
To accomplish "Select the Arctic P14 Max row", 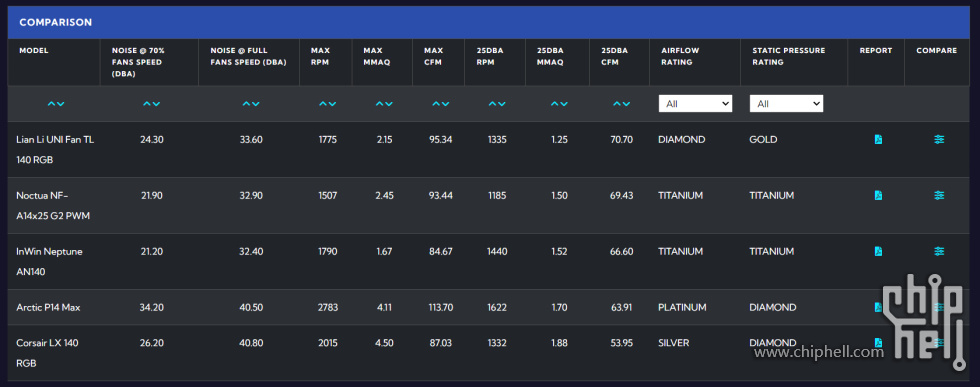I will [x=489, y=307].
